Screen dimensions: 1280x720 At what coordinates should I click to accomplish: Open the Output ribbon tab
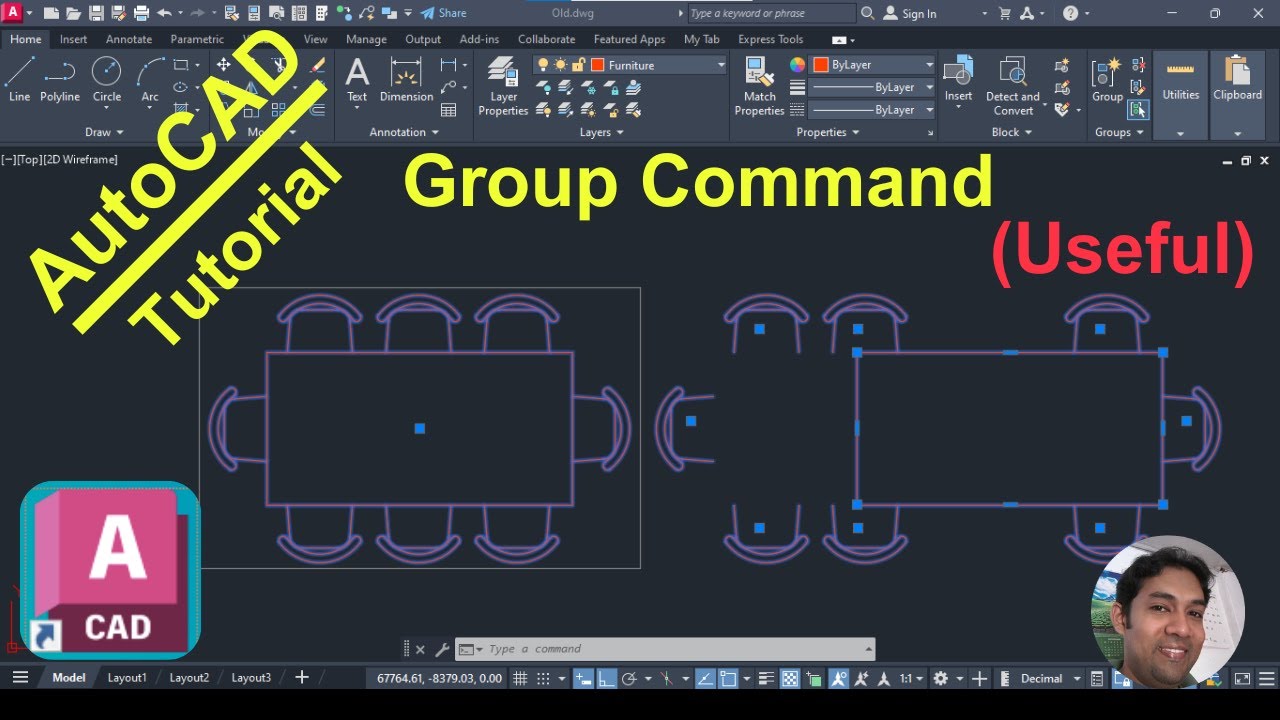click(x=423, y=39)
